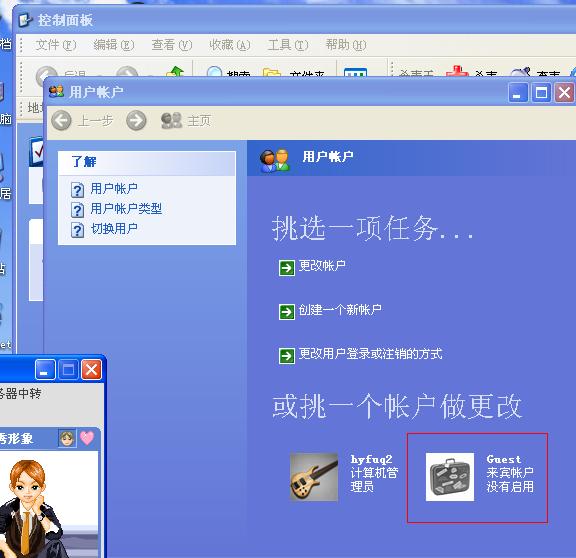Select the Guest suitcase account picture
This screenshot has height=558, width=576.
450,477
